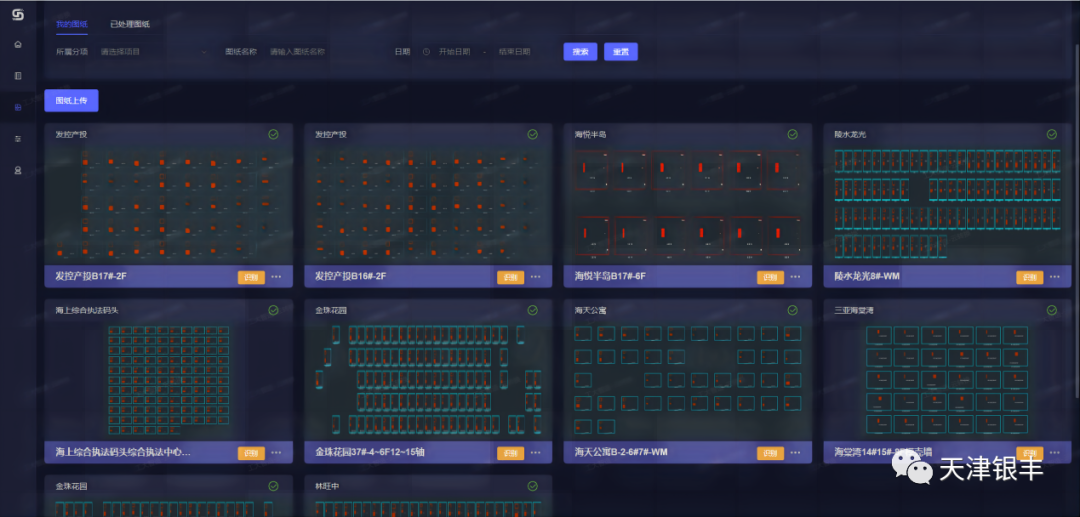Open the 三亚海棠湾 drawing thumbnail
Screen dimensions: 1080x517
[x=947, y=381]
